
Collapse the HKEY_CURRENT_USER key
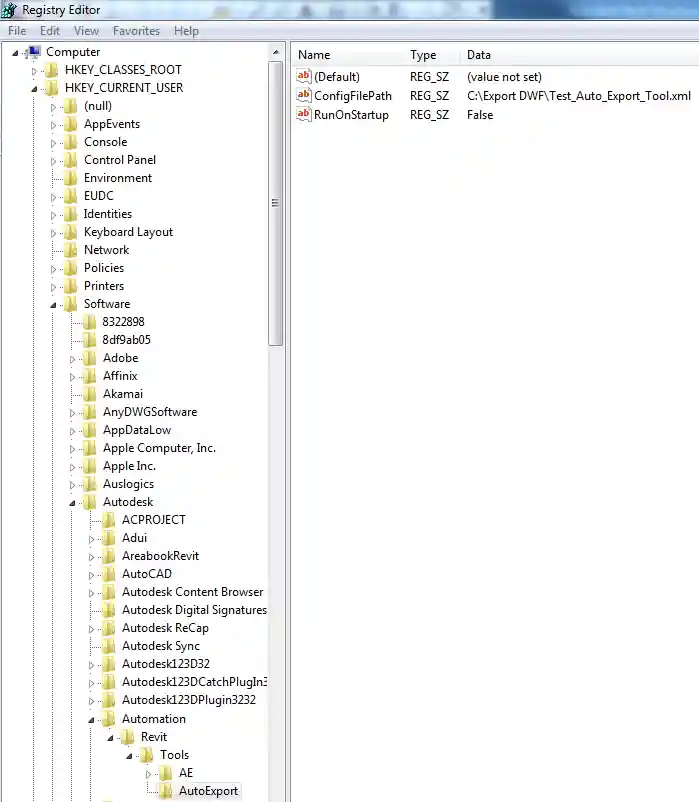tap(34, 88)
